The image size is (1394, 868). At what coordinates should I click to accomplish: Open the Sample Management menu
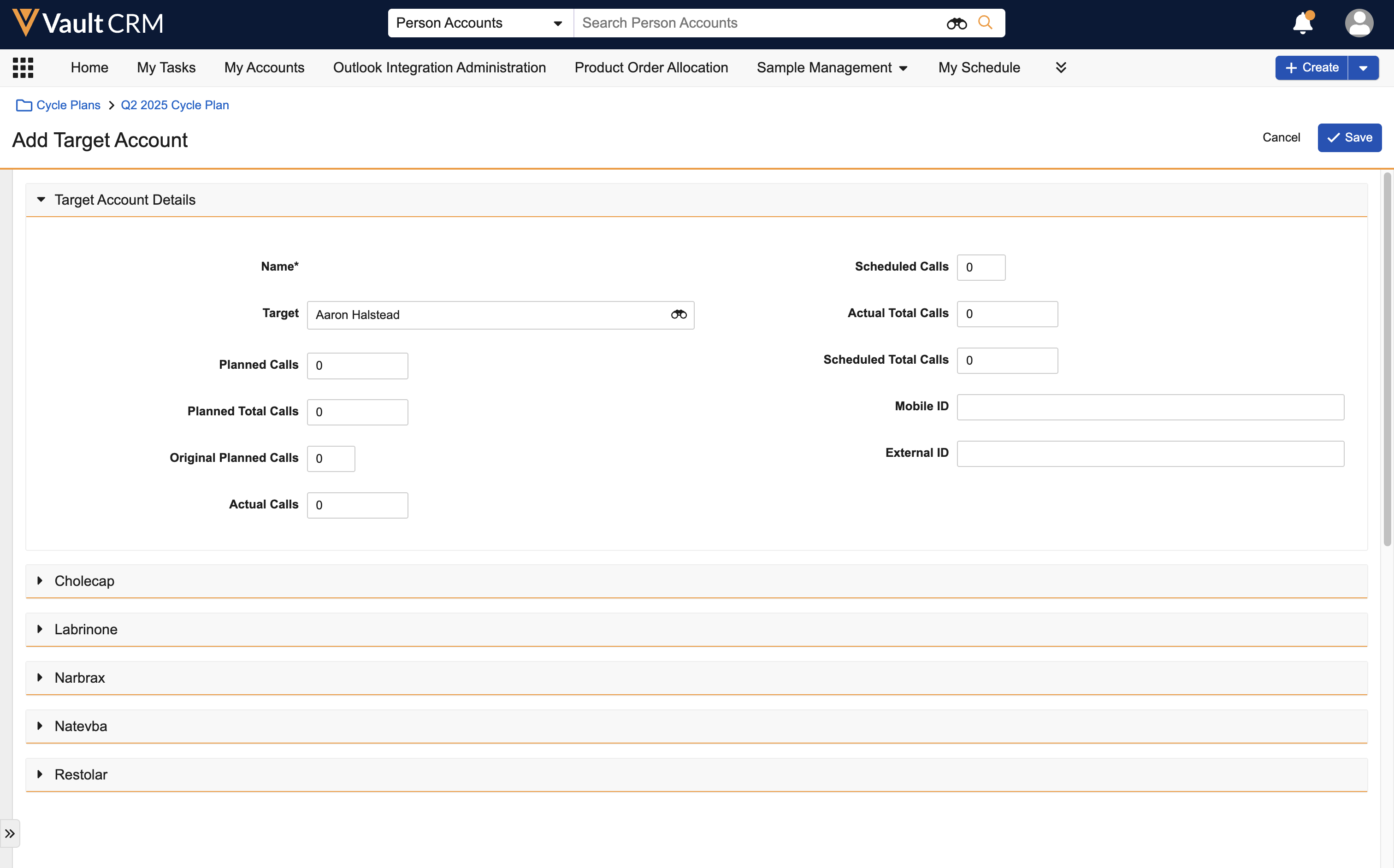pos(831,68)
